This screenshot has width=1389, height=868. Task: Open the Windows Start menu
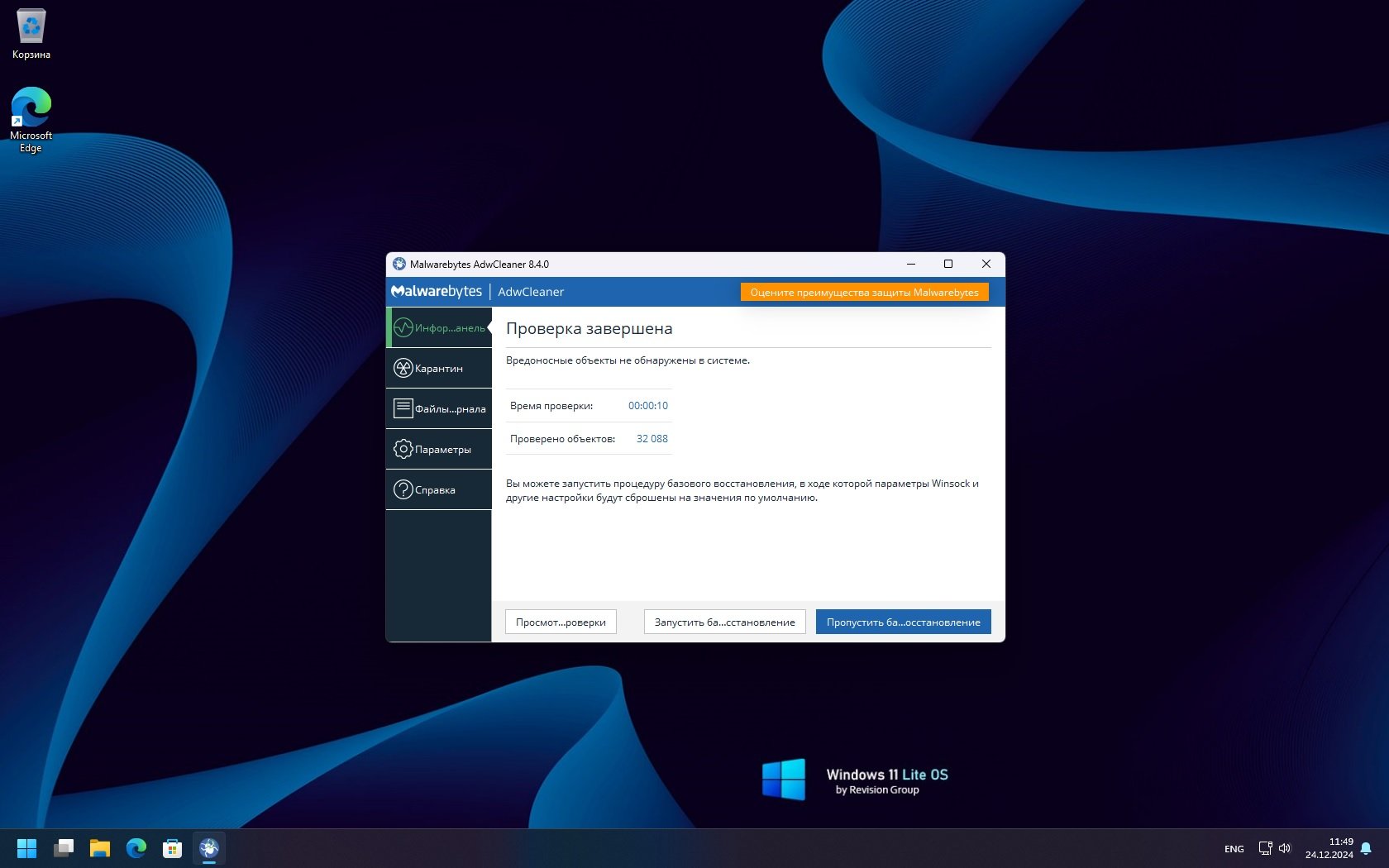coord(26,848)
